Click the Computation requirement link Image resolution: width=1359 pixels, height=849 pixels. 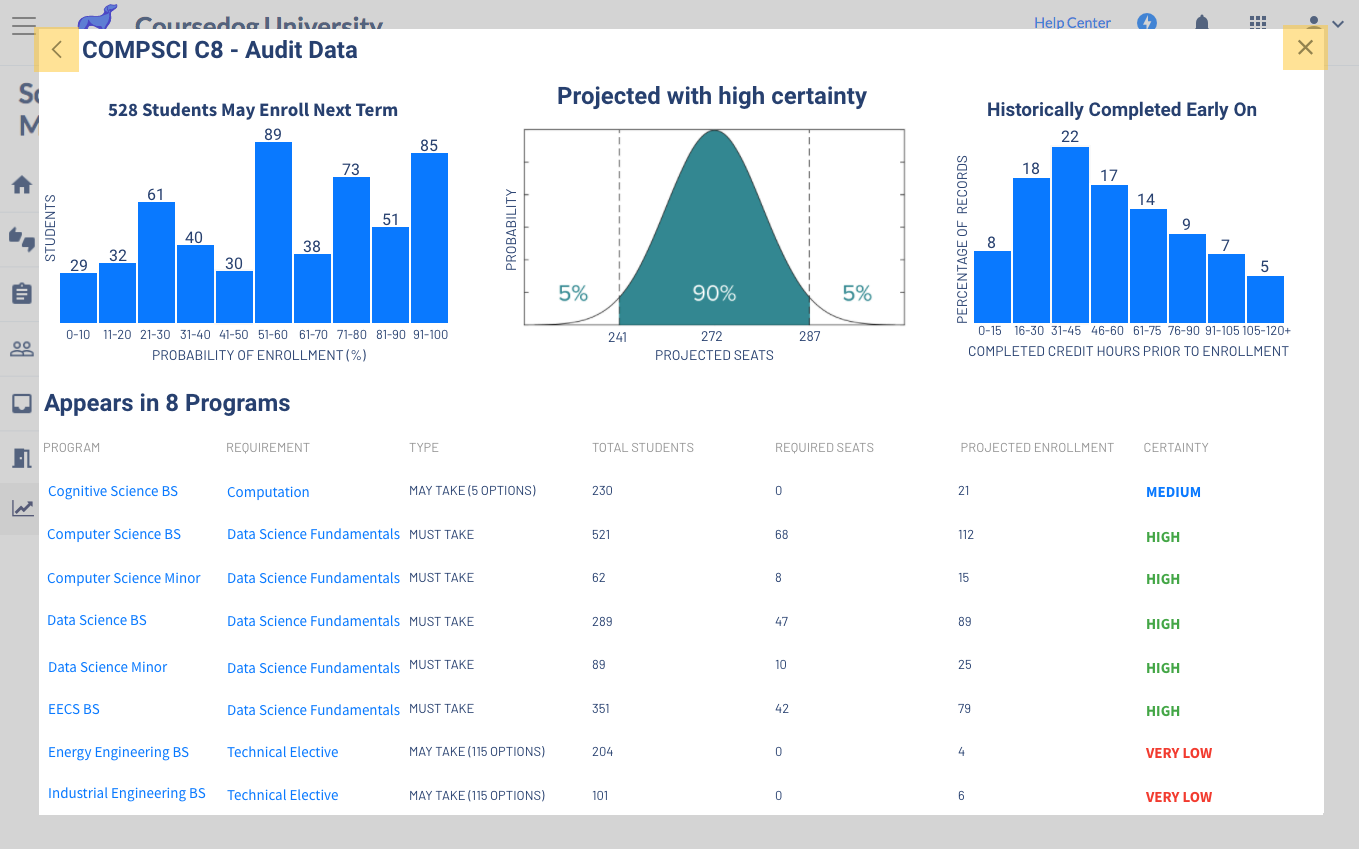click(x=268, y=492)
